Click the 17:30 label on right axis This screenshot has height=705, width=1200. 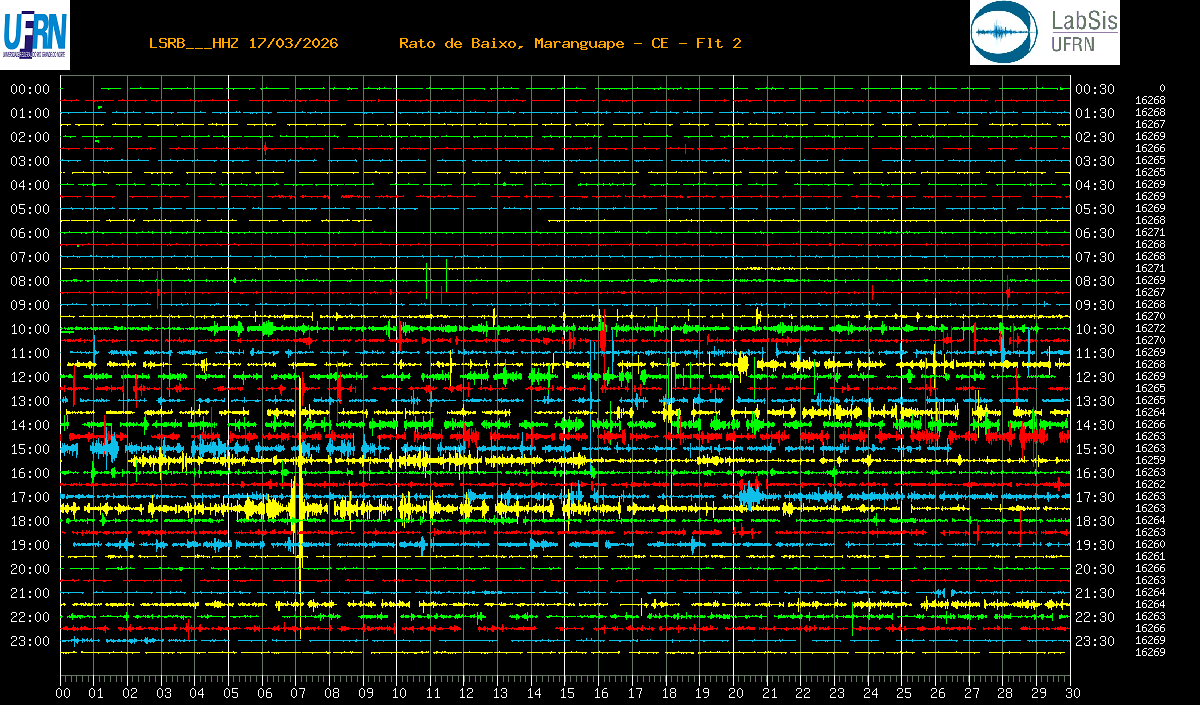click(1095, 497)
